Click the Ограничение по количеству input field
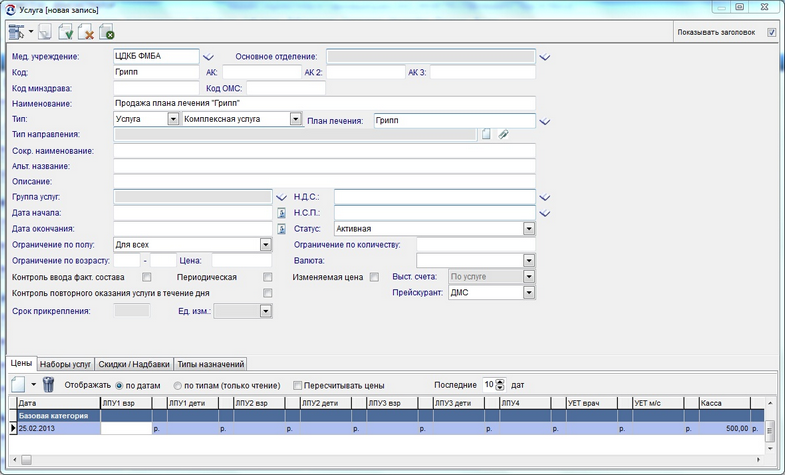785x475 pixels. (x=476, y=245)
